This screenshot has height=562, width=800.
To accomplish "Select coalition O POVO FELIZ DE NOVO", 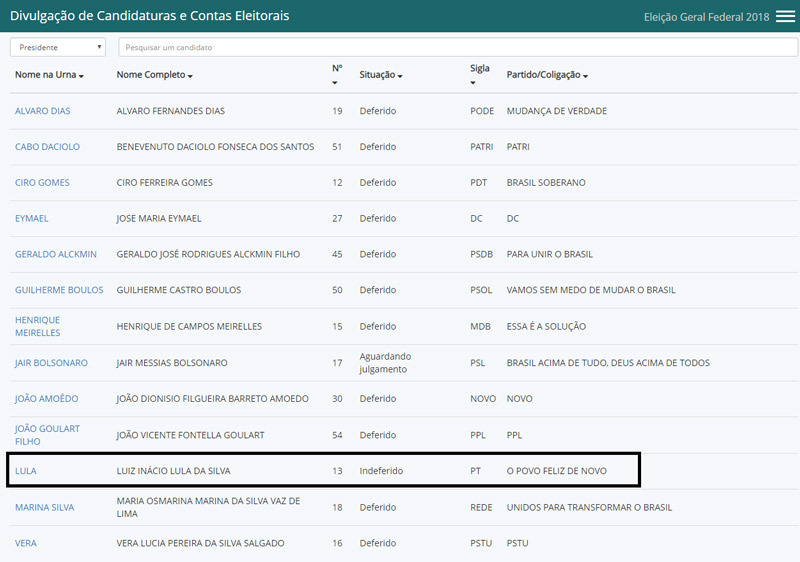I will 556,471.
